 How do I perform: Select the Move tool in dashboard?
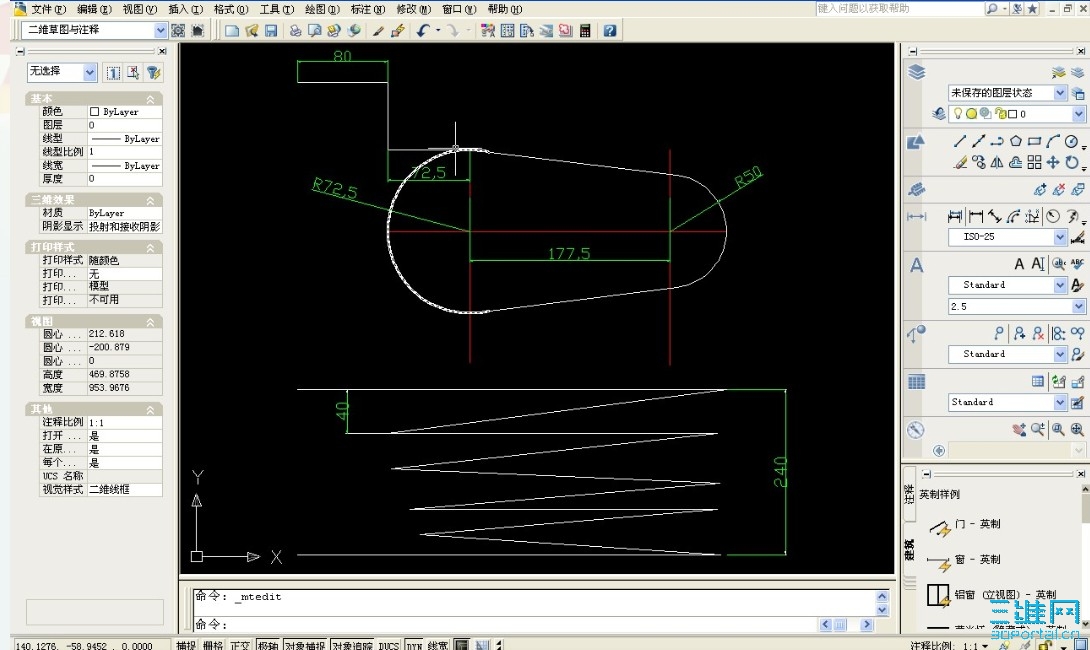click(x=1053, y=163)
